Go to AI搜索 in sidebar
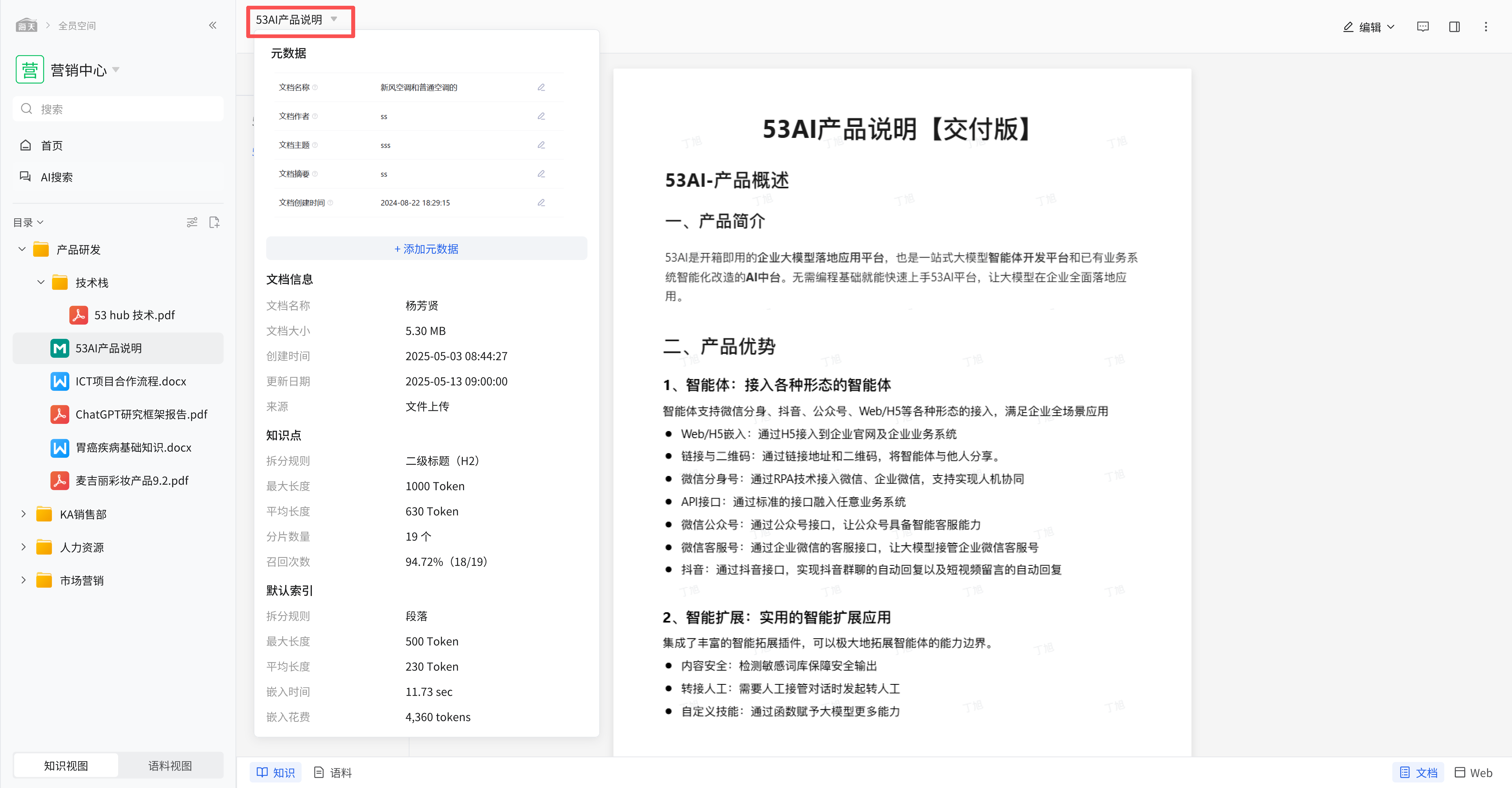 point(56,177)
